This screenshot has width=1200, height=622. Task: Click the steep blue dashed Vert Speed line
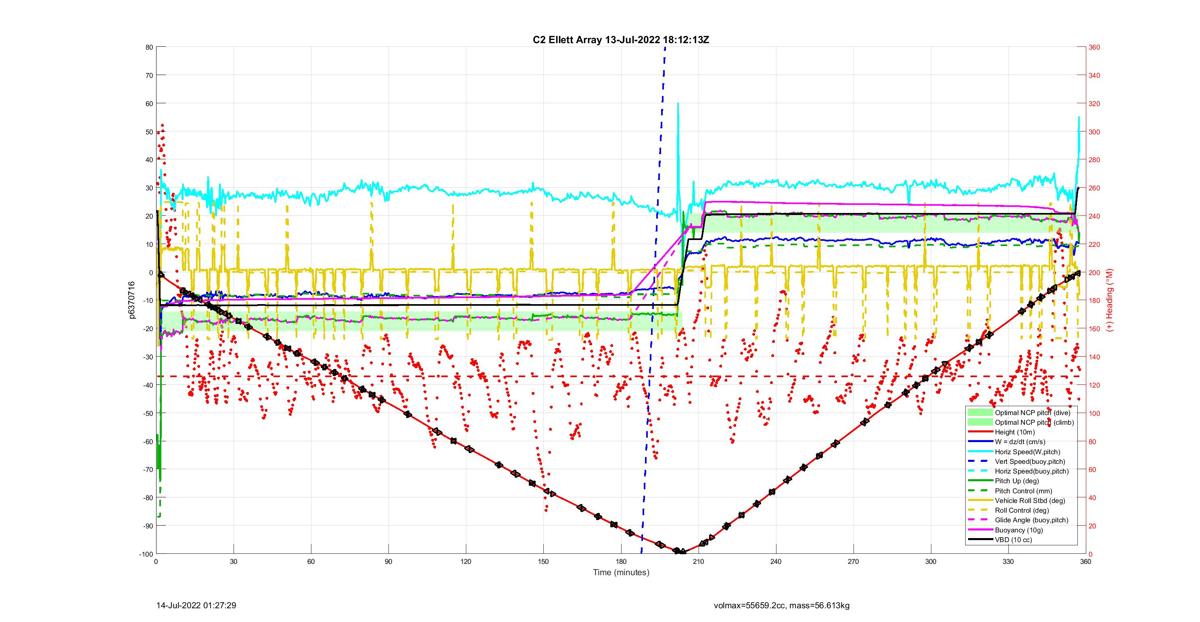[x=653, y=300]
